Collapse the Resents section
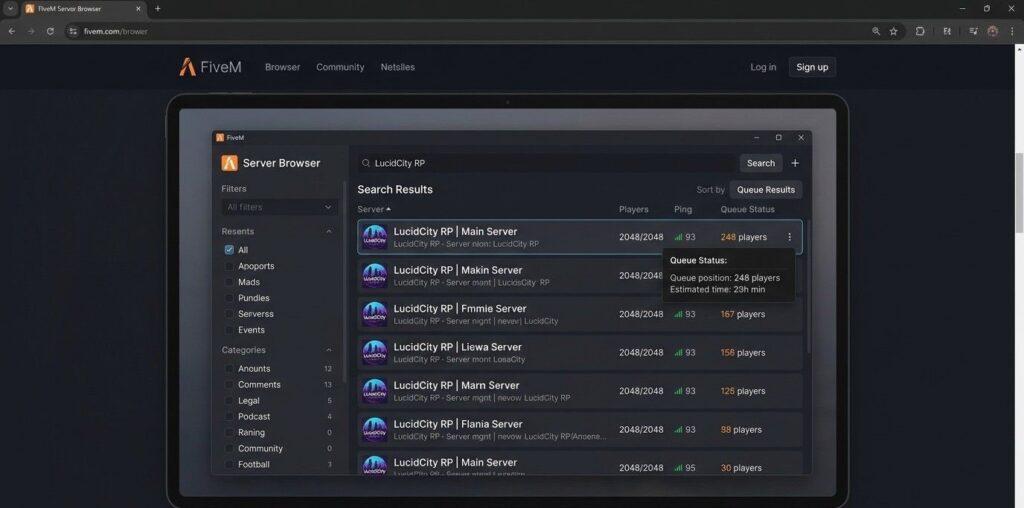Screen dimensions: 1024x508 click(328, 231)
